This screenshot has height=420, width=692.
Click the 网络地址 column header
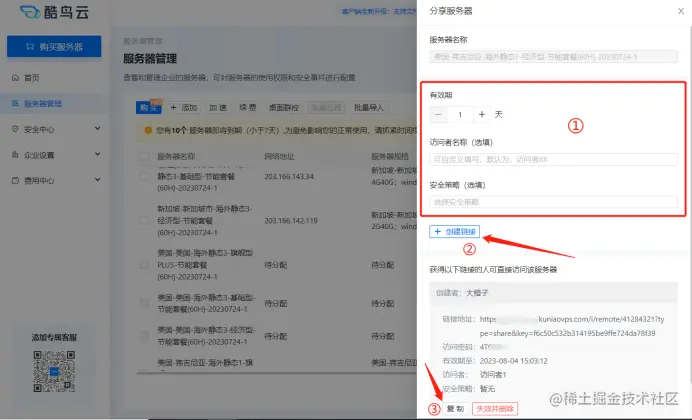[x=279, y=157]
